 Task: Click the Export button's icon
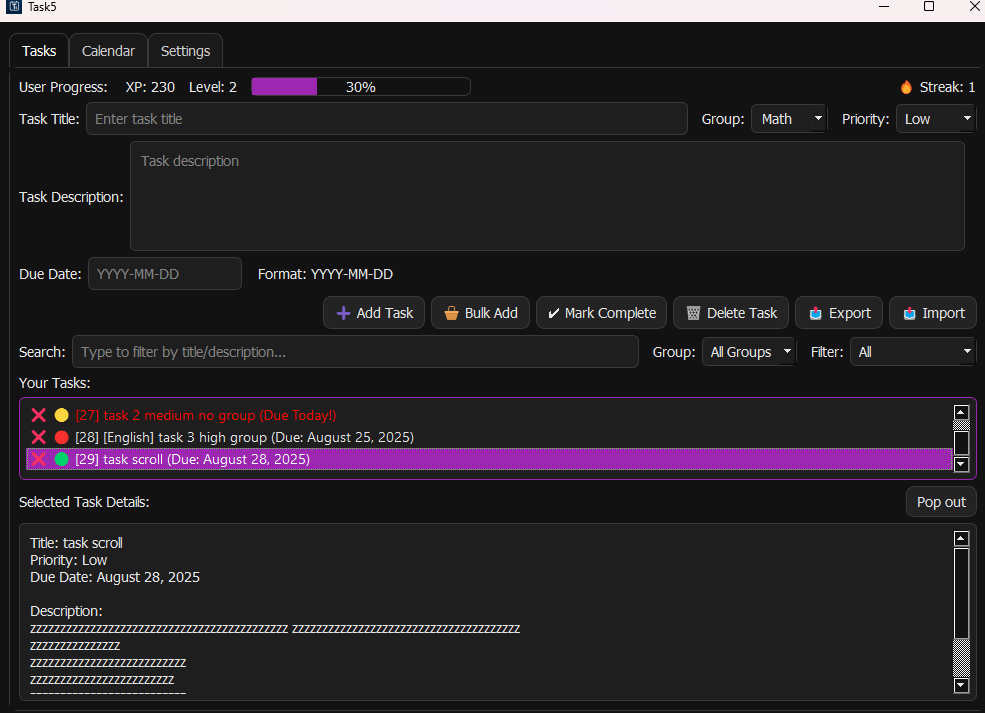[815, 313]
